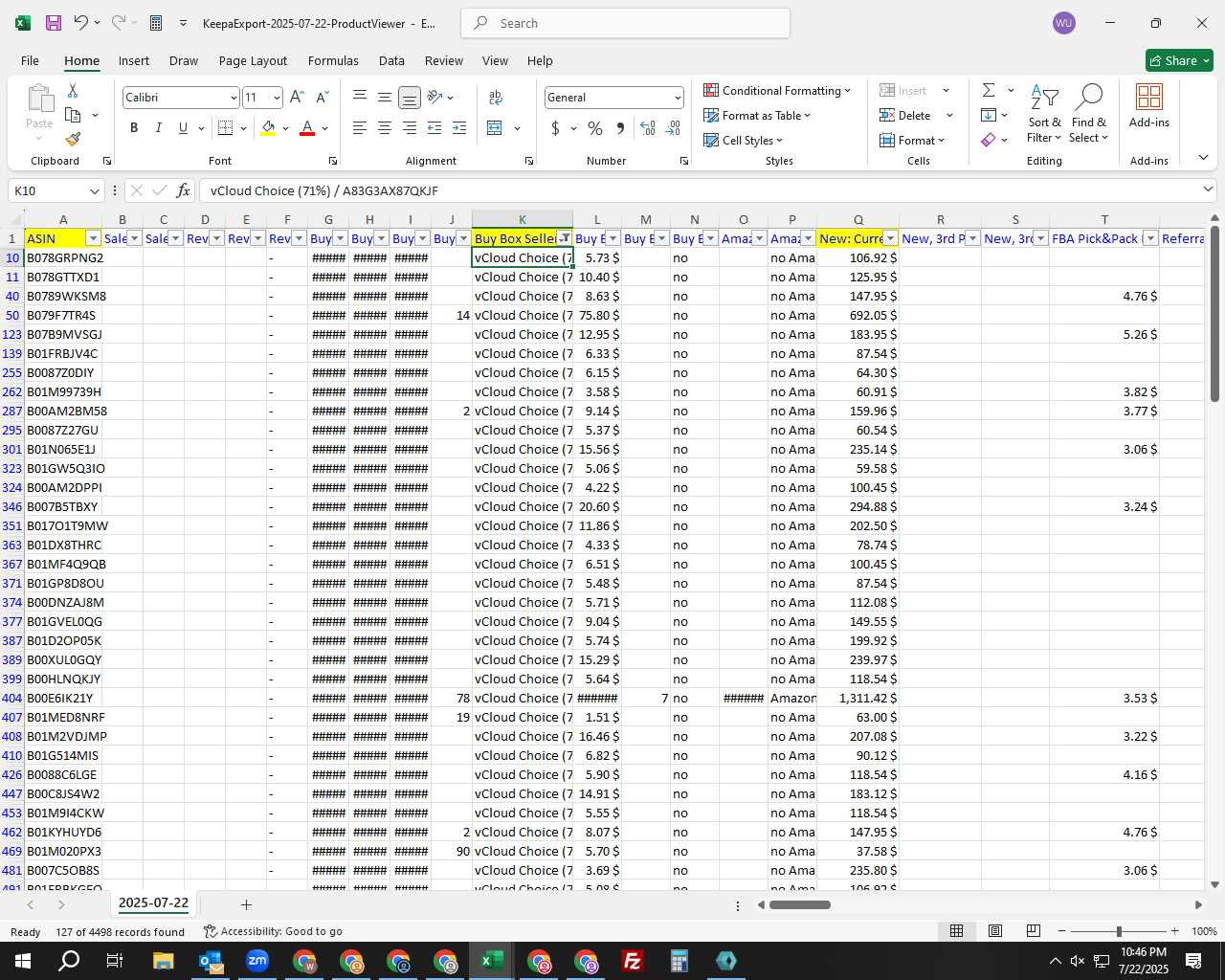Open Zoom from the taskbar
The width and height of the screenshot is (1225, 980).
257,961
